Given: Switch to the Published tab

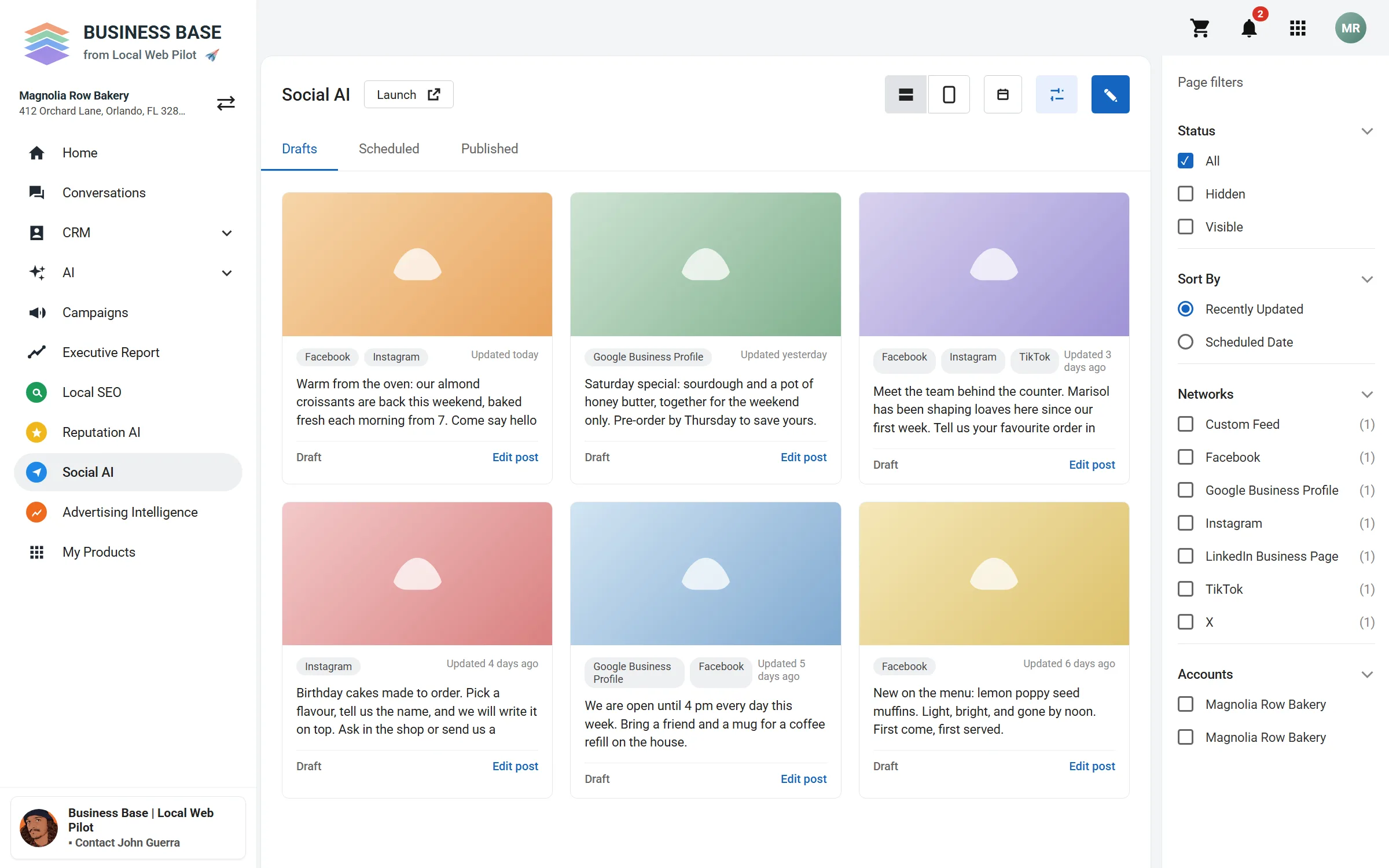Looking at the screenshot, I should [x=490, y=149].
